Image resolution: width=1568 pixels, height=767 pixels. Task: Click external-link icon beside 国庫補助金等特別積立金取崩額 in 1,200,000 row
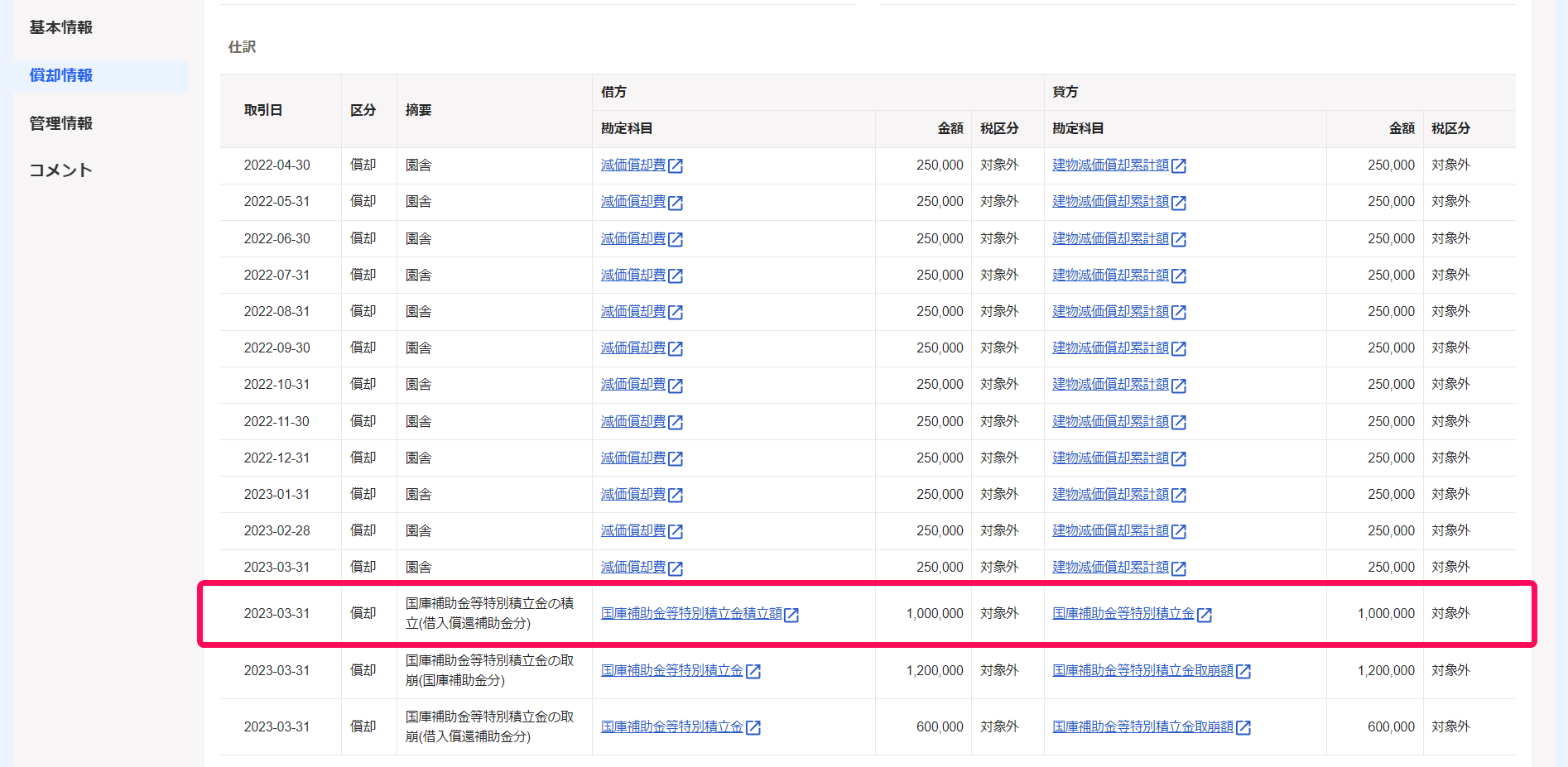(1243, 671)
